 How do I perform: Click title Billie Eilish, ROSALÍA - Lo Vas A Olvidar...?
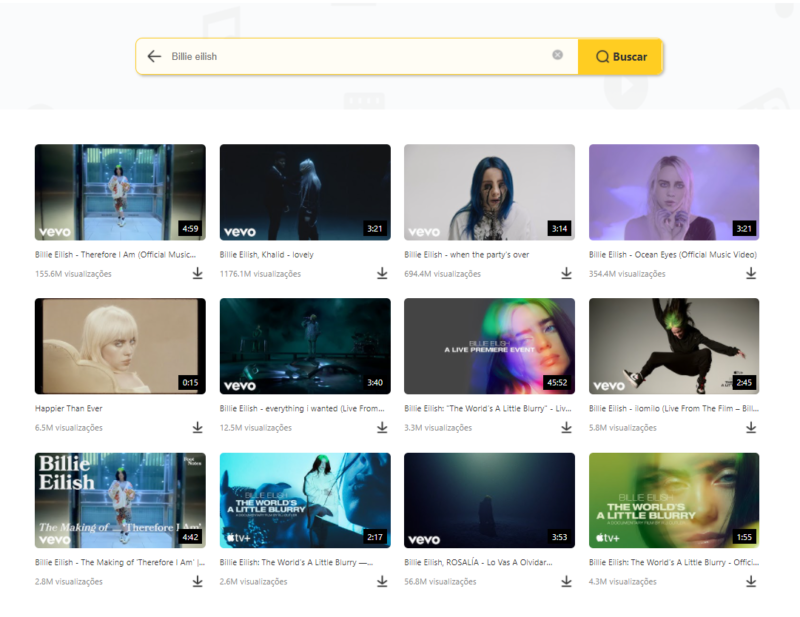tap(478, 562)
